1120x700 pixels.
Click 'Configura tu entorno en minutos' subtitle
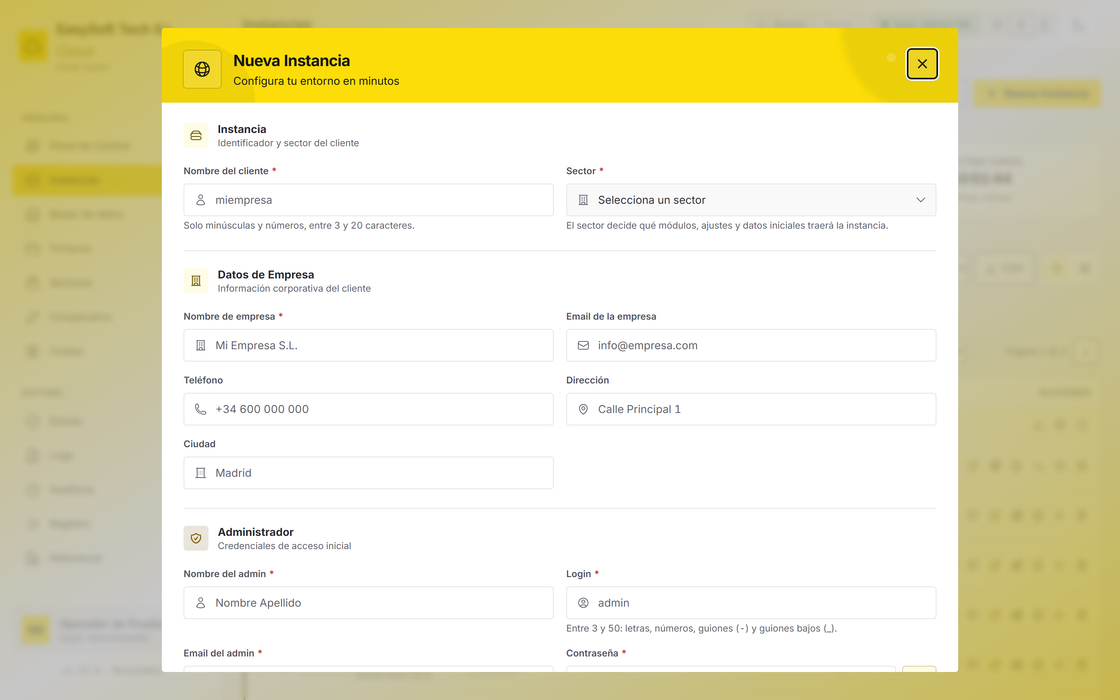click(316, 81)
